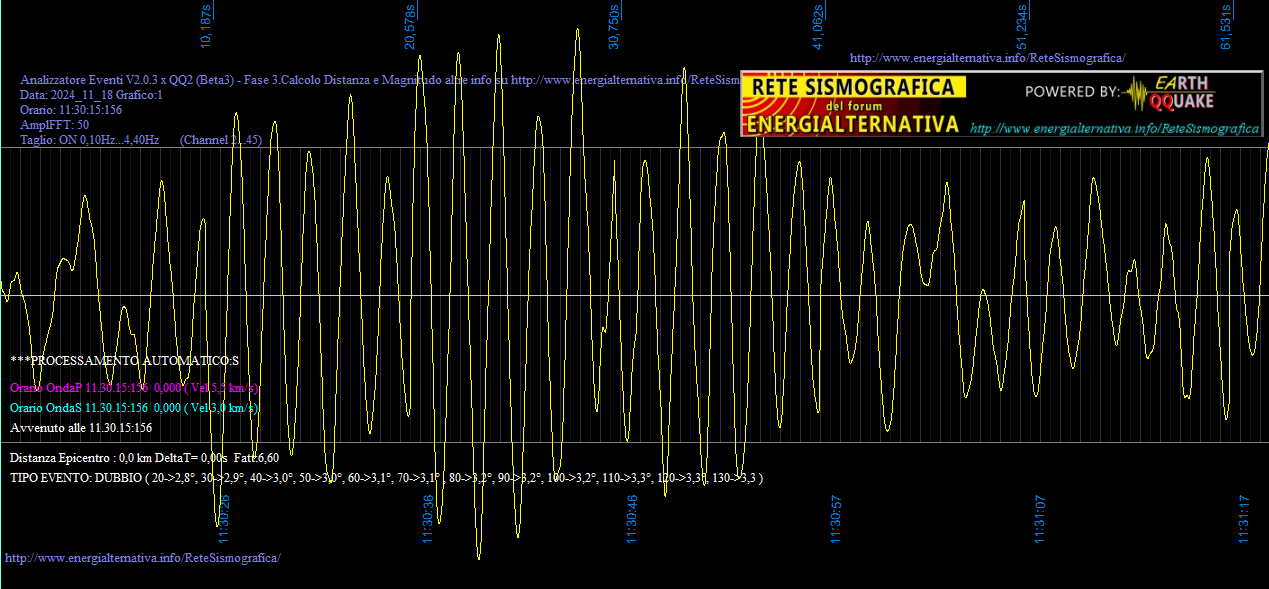This screenshot has width=1269, height=589.
Task: Open the top-right energialternativa.info URL
Action: tap(987, 58)
